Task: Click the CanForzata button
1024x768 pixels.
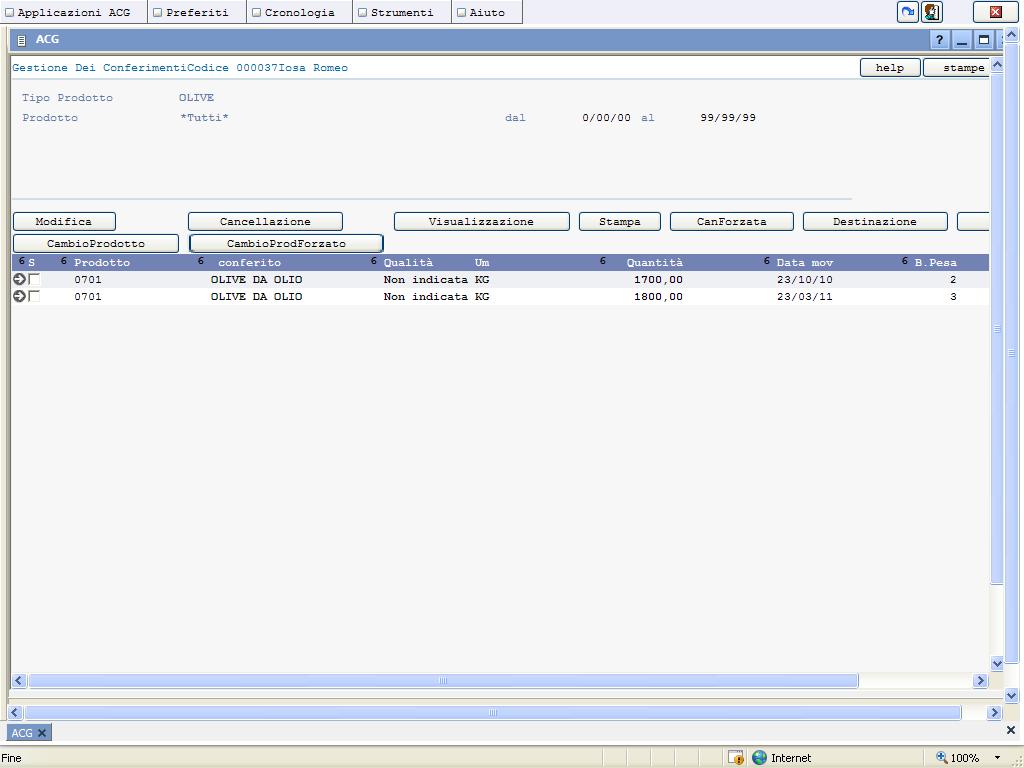Action: [x=731, y=221]
